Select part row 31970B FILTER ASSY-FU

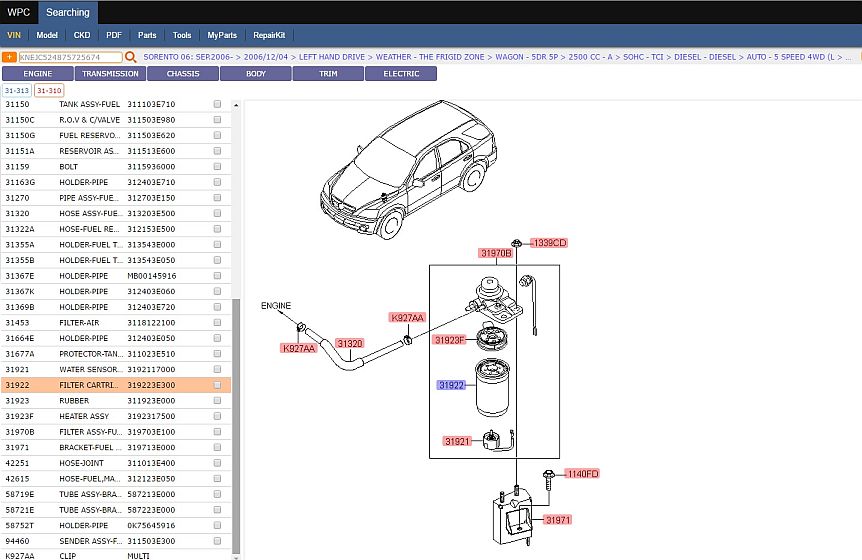click(x=116, y=432)
